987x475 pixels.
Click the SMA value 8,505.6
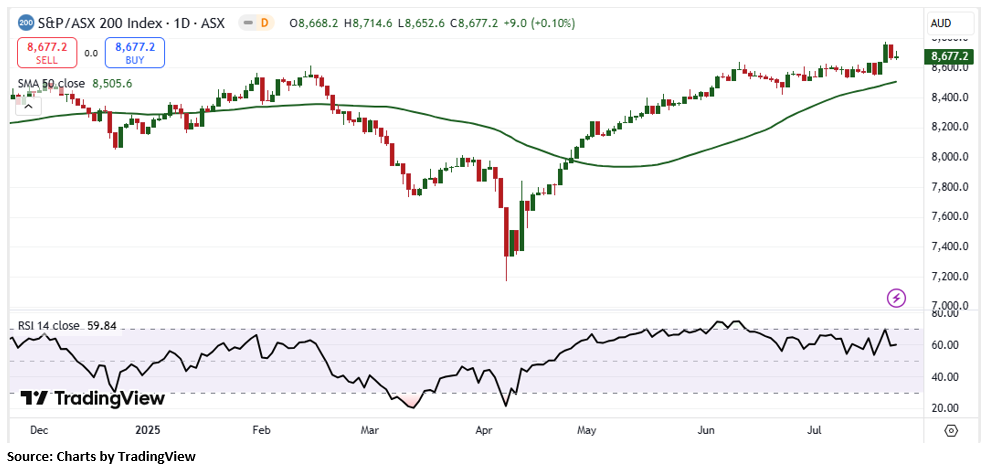coord(112,83)
